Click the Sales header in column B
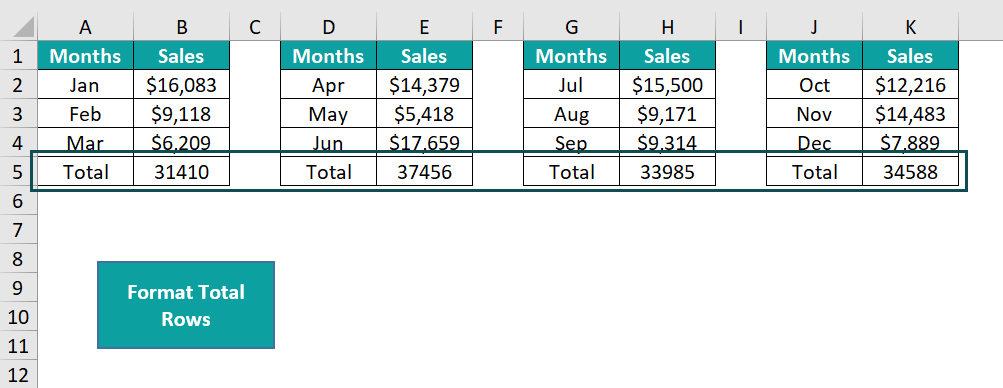1003x388 pixels. 181,56
